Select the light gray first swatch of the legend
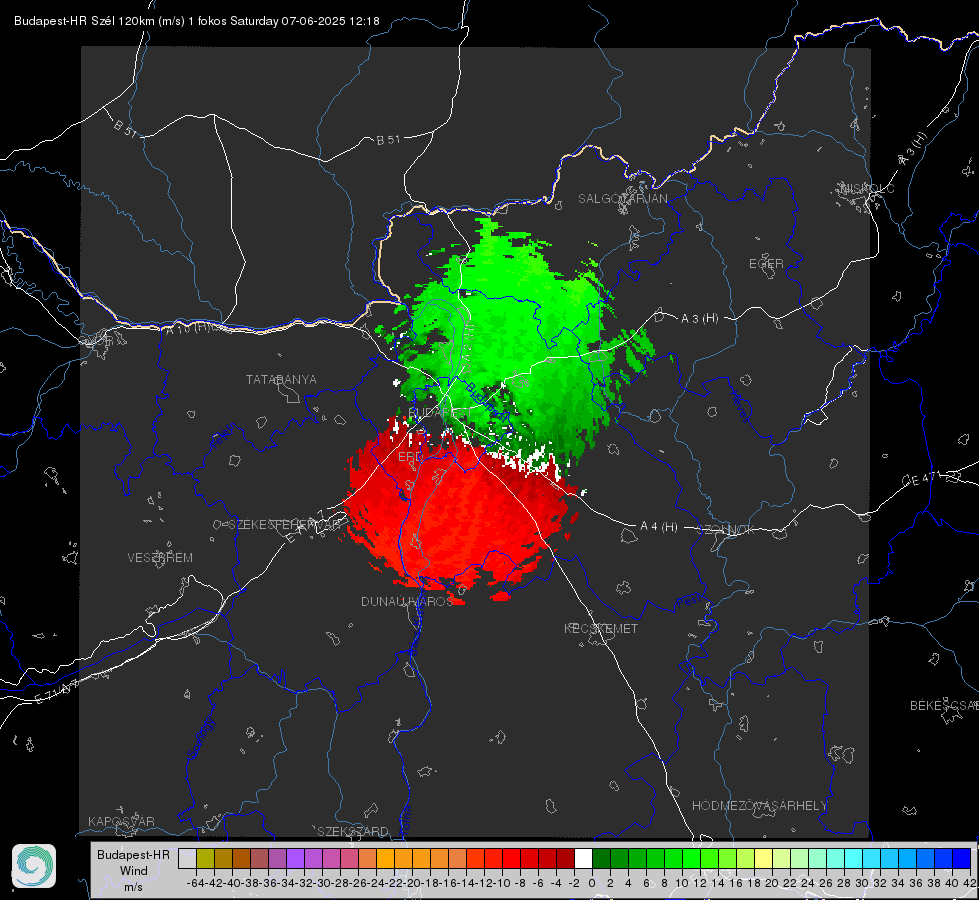Viewport: 979px width, 900px height. point(187,858)
